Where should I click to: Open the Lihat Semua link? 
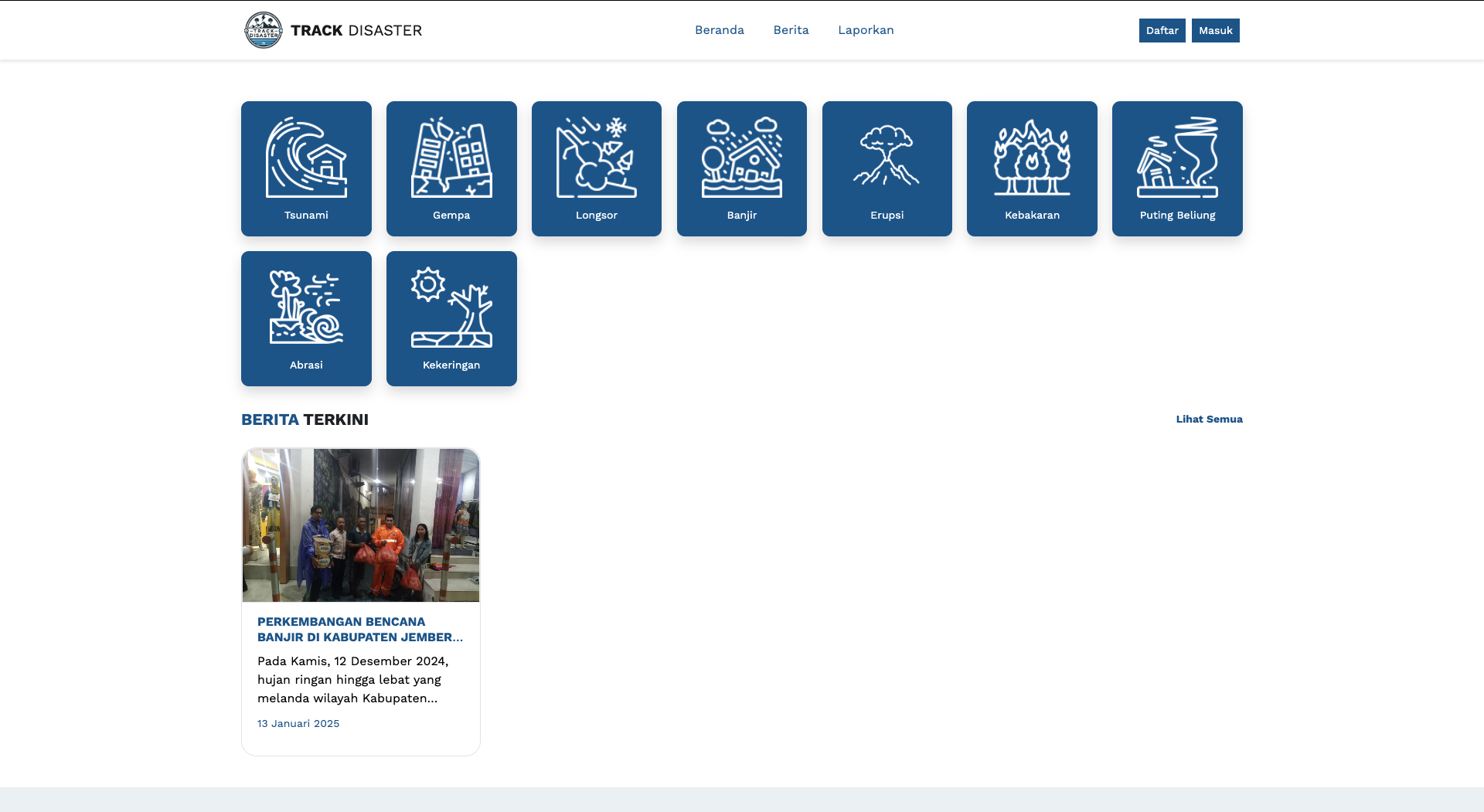[x=1209, y=420]
